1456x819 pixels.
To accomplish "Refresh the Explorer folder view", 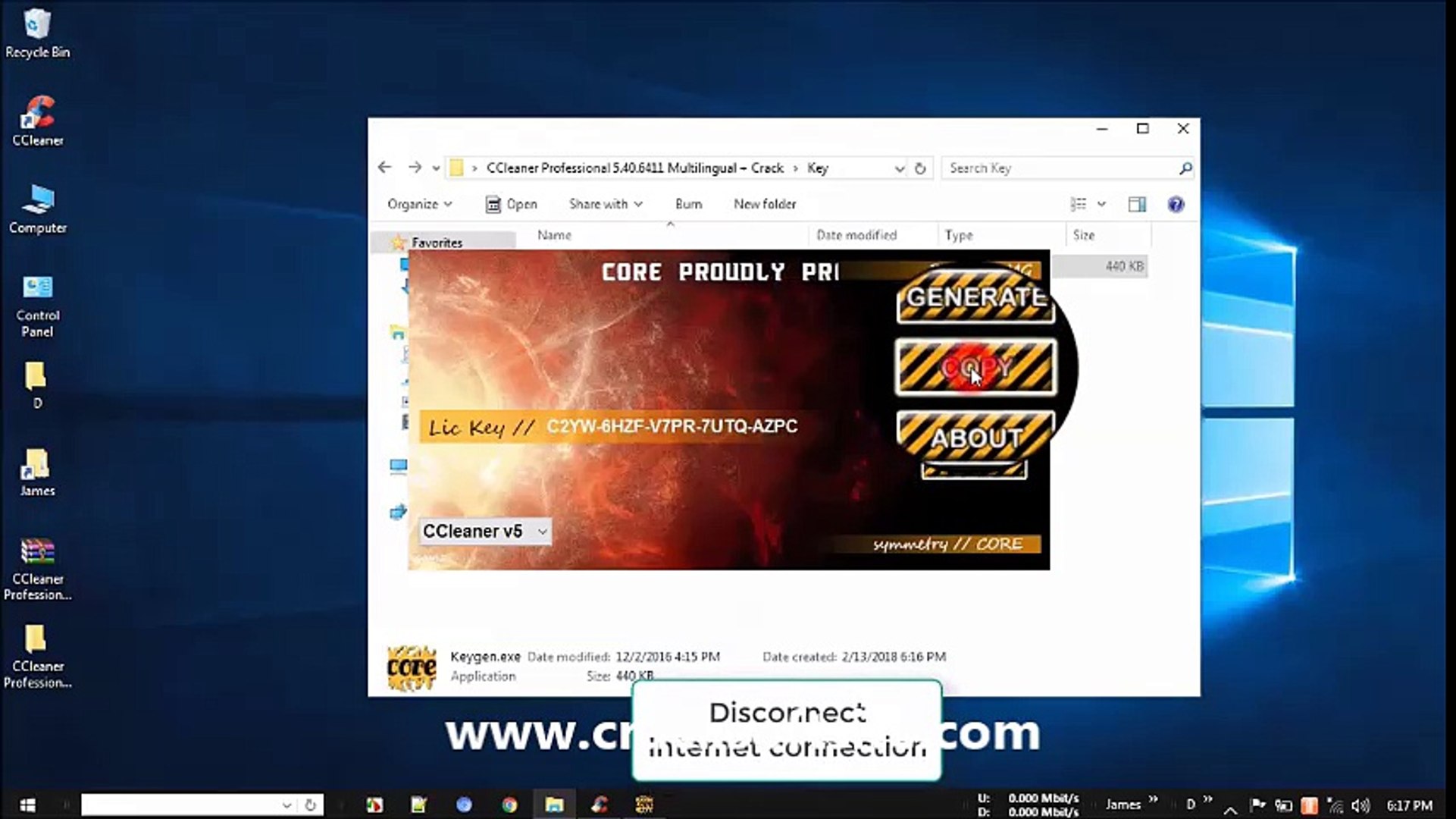I will point(920,168).
